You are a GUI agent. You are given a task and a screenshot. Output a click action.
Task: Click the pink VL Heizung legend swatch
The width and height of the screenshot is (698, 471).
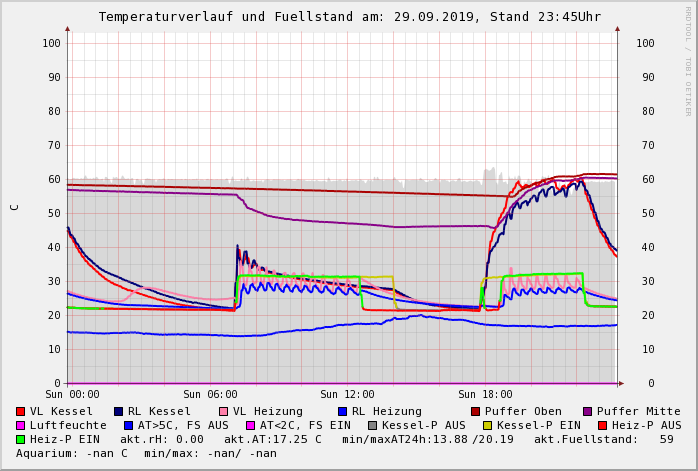tap(223, 411)
